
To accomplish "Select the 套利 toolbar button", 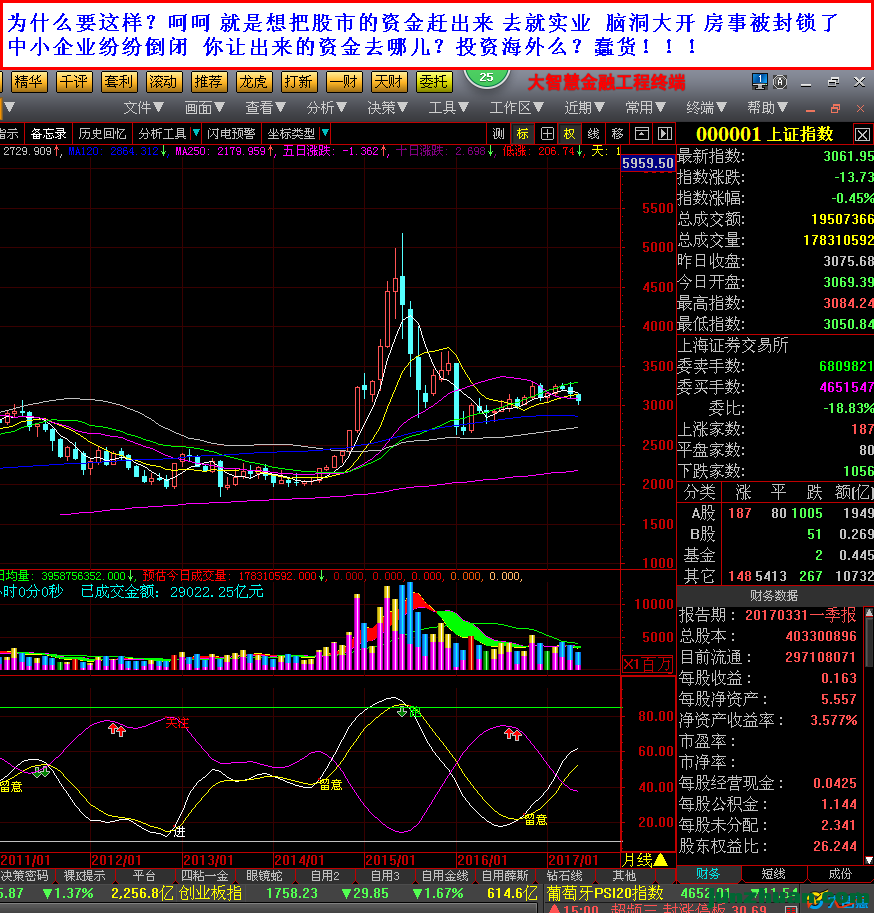I will click(118, 82).
